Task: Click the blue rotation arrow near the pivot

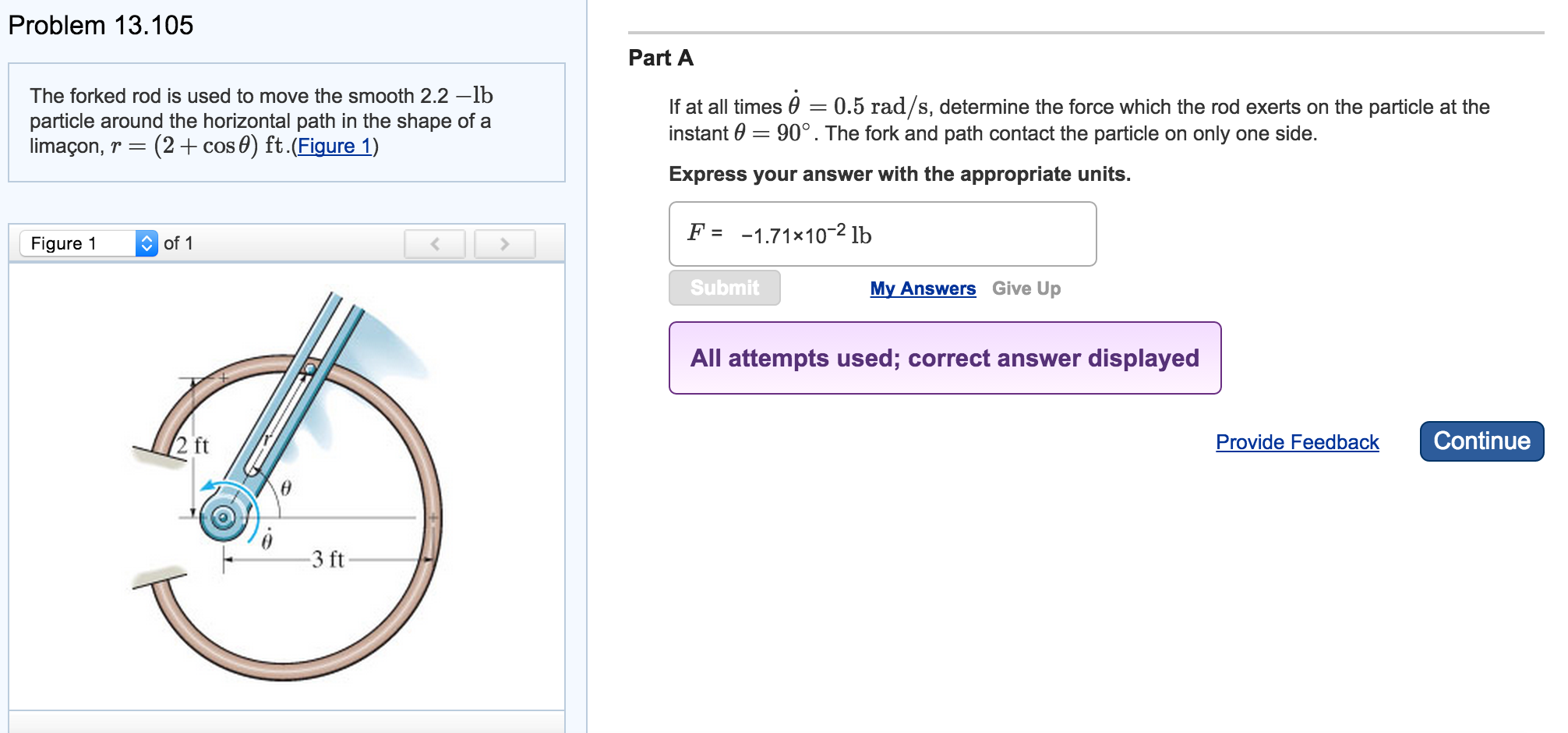Action: coord(214,487)
